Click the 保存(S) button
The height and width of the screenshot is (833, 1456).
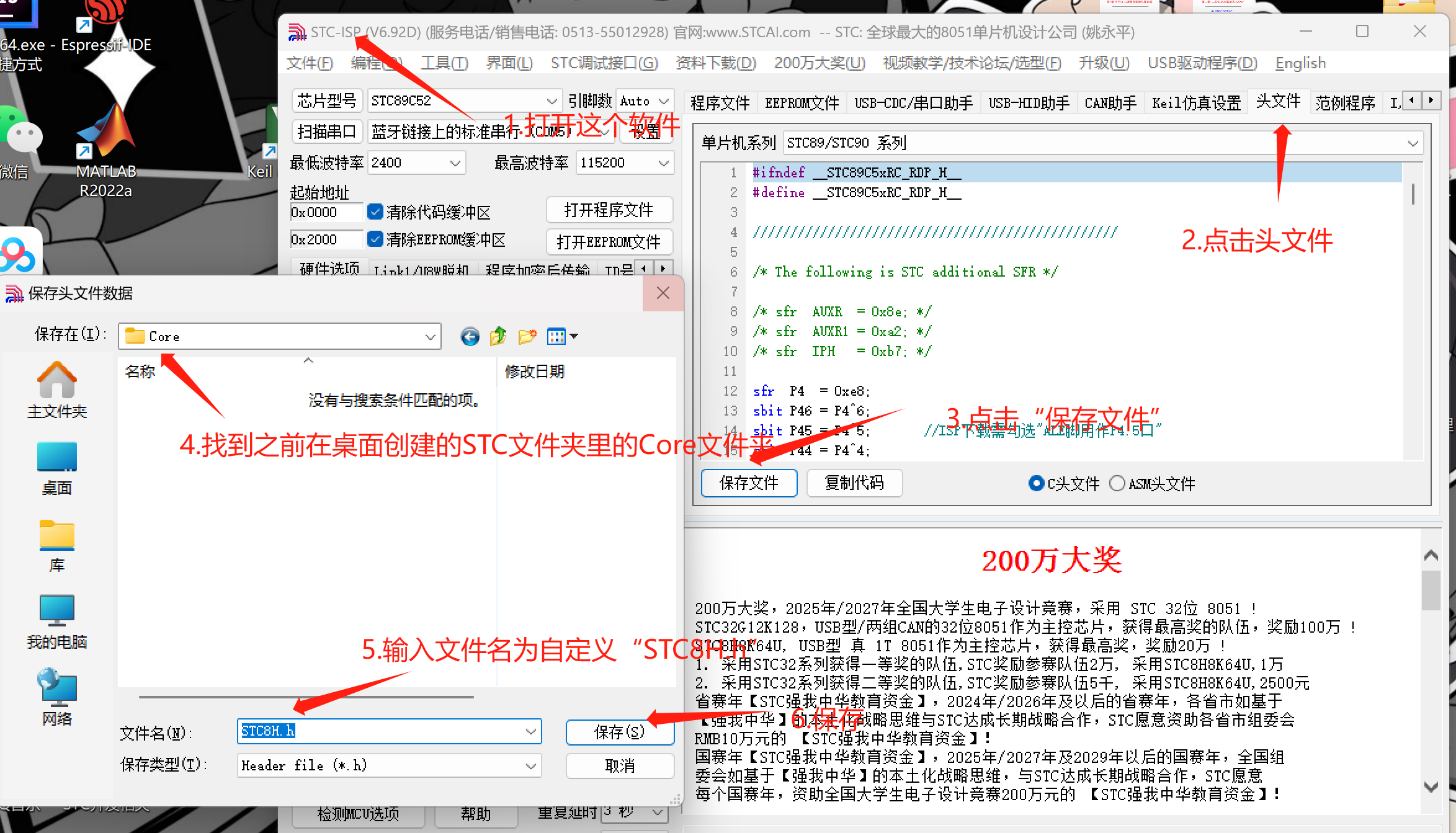pos(619,732)
